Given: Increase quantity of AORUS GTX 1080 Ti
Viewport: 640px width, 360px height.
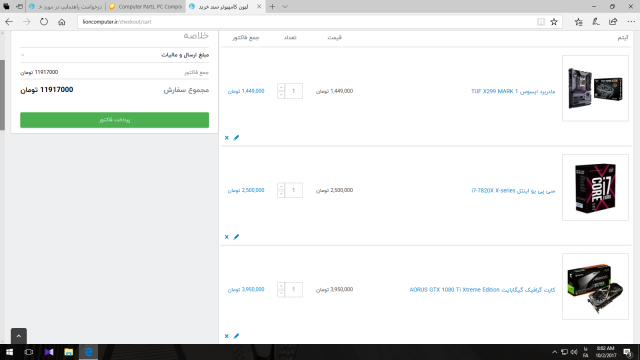Looking at the screenshot, I should click(x=281, y=286).
